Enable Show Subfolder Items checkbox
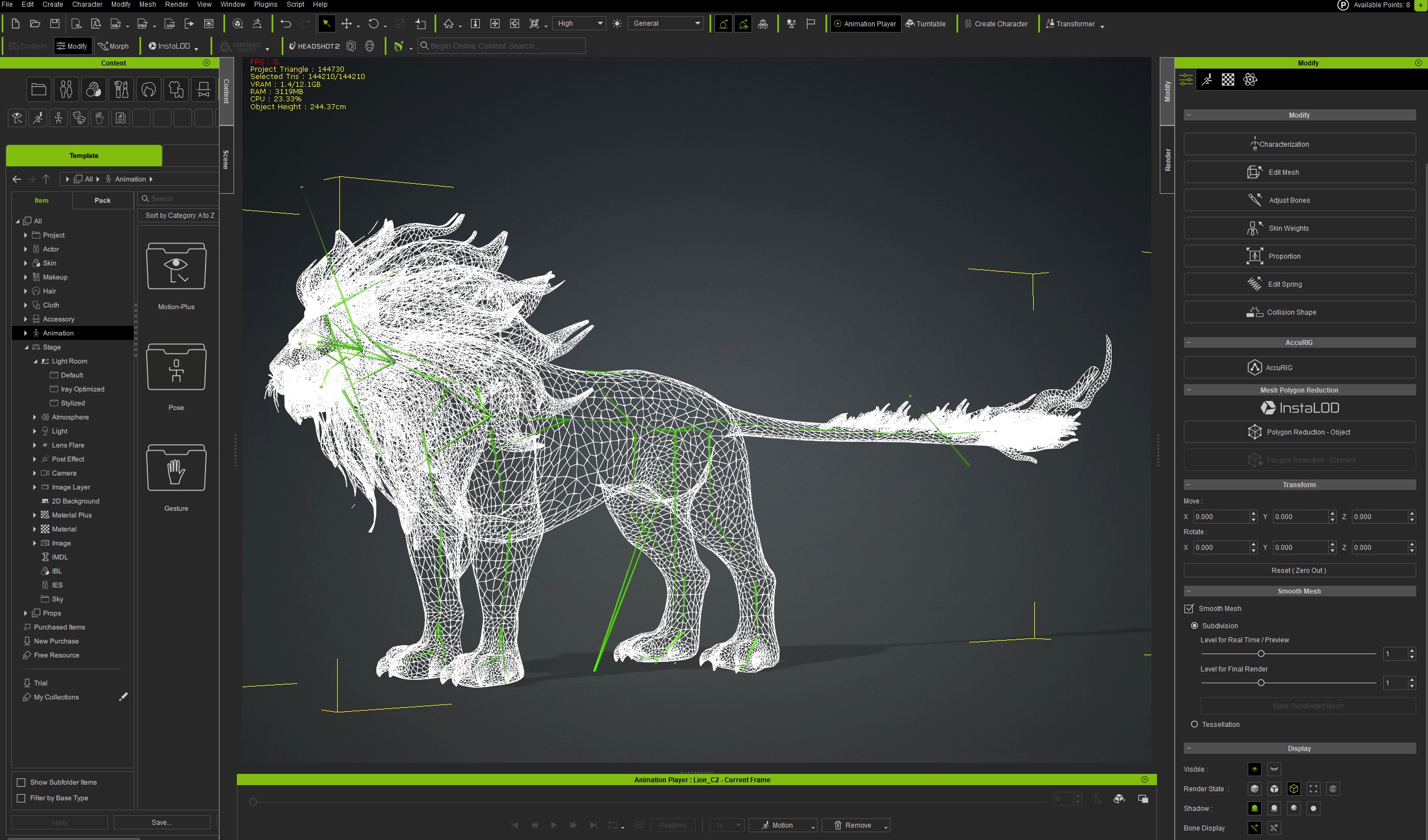 21,782
